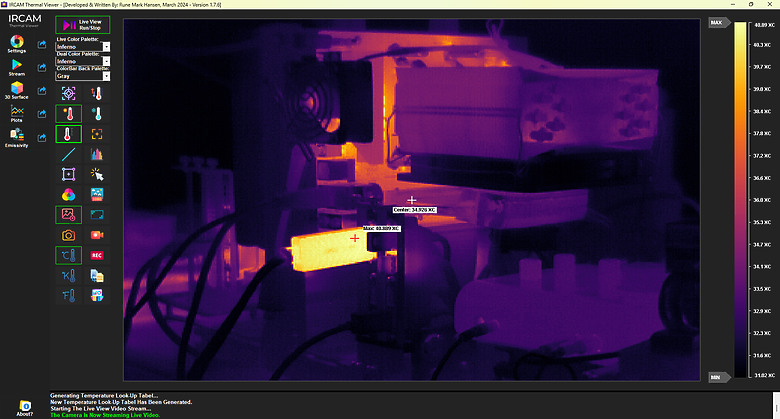Image resolution: width=780 pixels, height=419 pixels.
Task: Open the histogram chart tool
Action: click(97, 154)
